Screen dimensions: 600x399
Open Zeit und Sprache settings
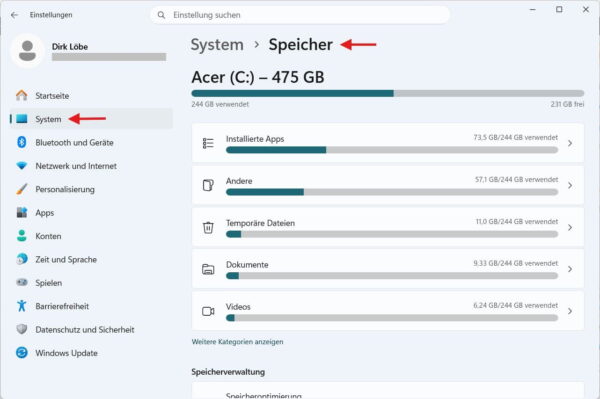(91, 259)
